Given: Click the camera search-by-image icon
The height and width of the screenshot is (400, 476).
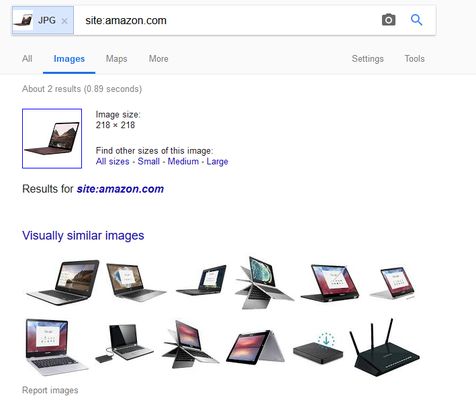Looking at the screenshot, I should 388,20.
